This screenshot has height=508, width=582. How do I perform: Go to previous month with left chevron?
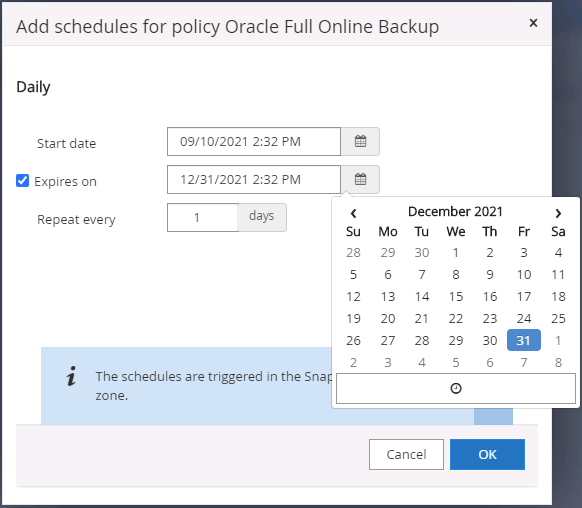(x=353, y=213)
